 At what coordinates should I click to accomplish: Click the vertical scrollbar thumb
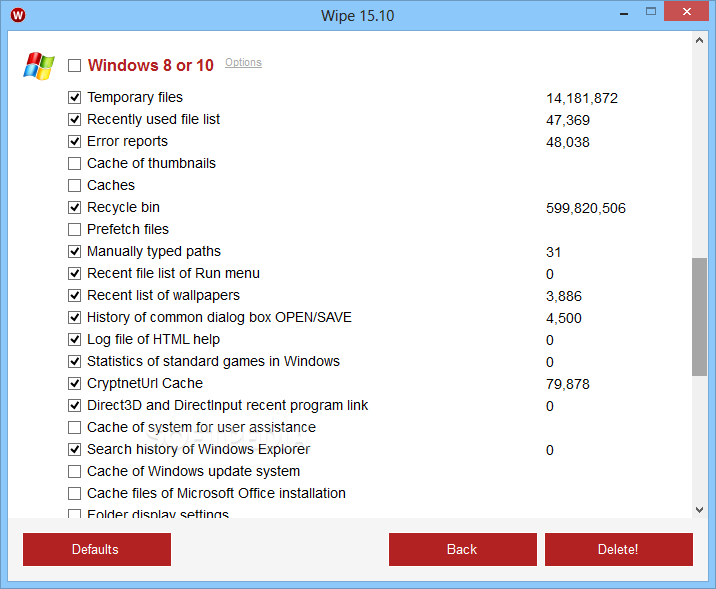click(x=699, y=317)
